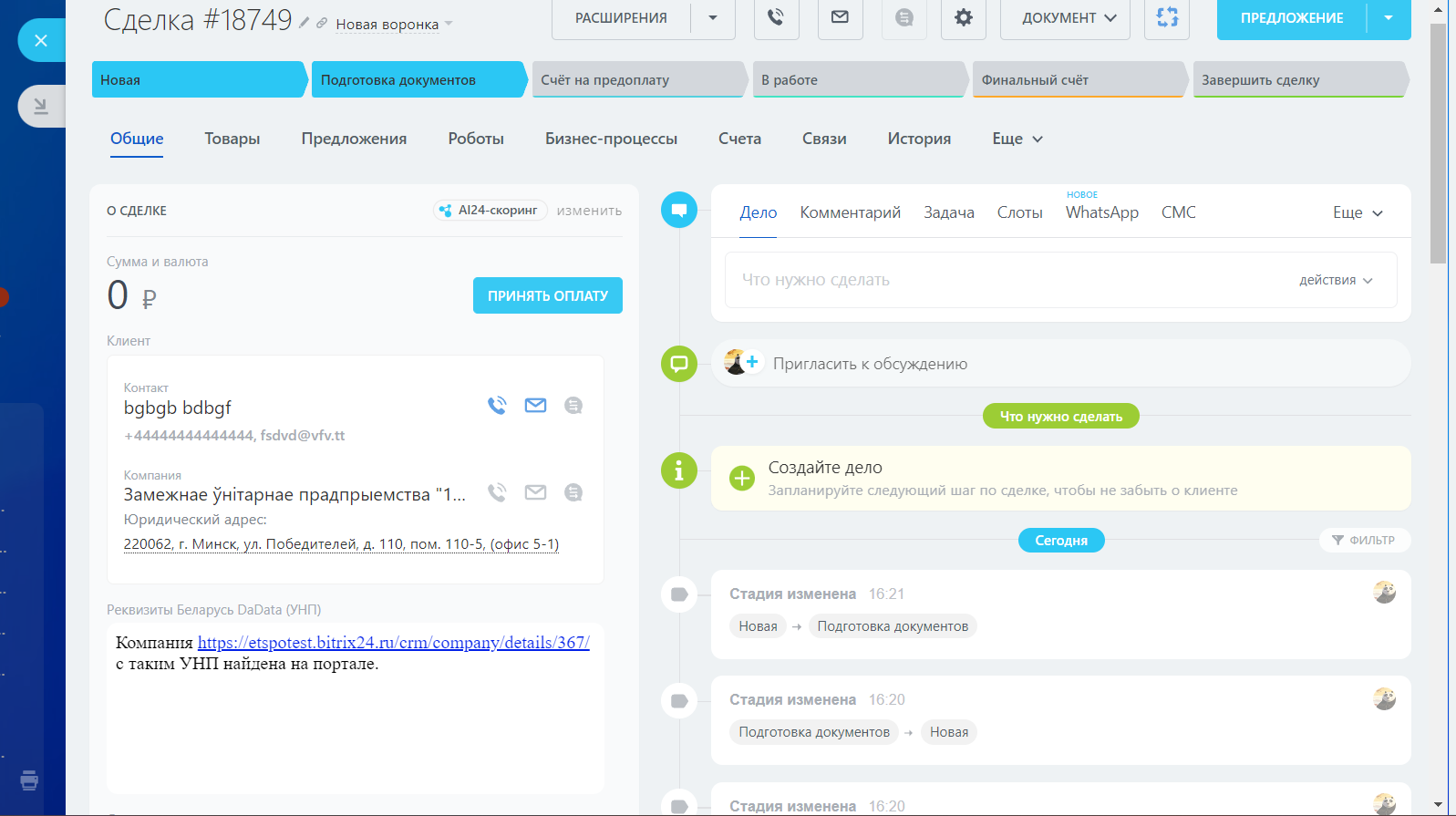Viewport: 1456px width, 816px height.
Task: Call contact bgbgb bdbgf via phone icon
Action: pos(497,406)
